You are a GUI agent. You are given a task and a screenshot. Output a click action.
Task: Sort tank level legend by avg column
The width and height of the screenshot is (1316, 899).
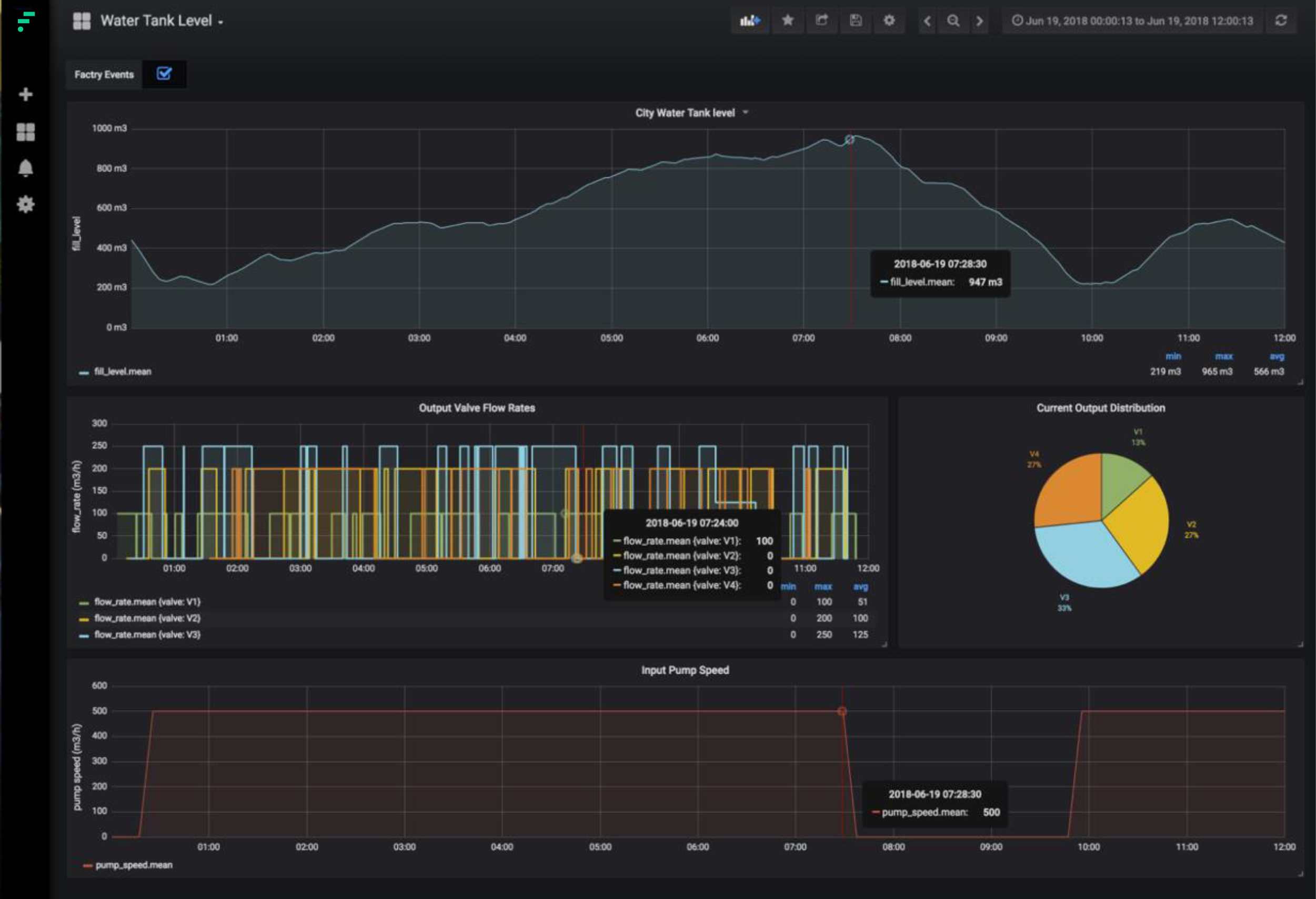(1277, 356)
